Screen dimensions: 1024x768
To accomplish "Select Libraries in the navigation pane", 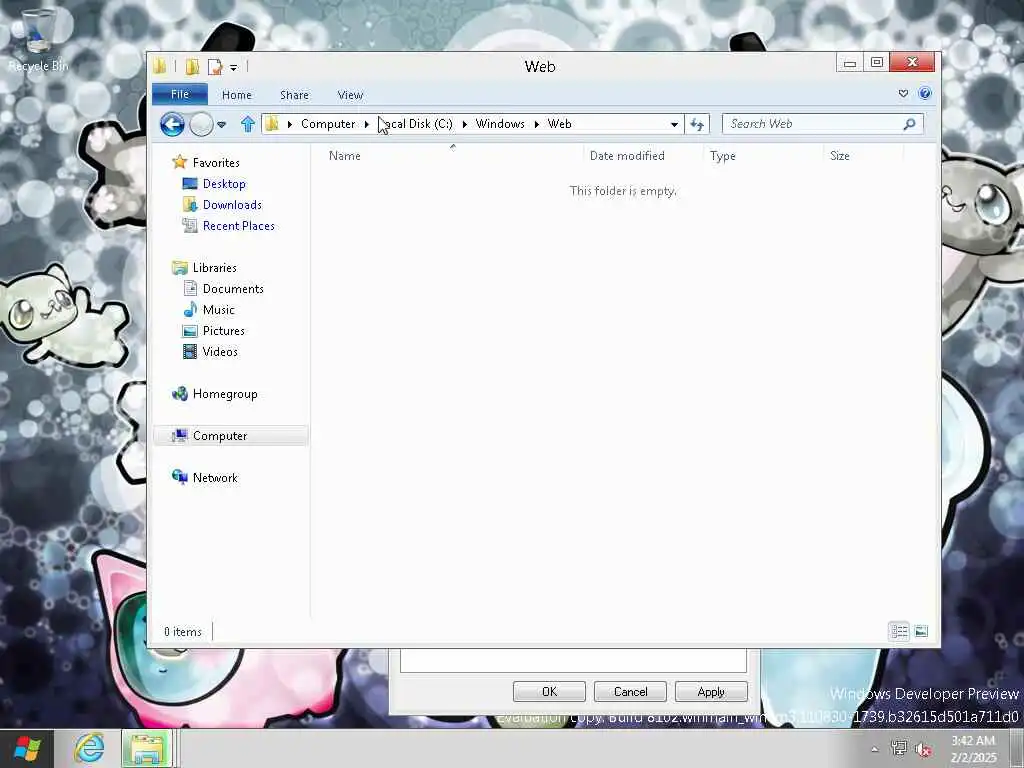I will pyautogui.click(x=214, y=268).
